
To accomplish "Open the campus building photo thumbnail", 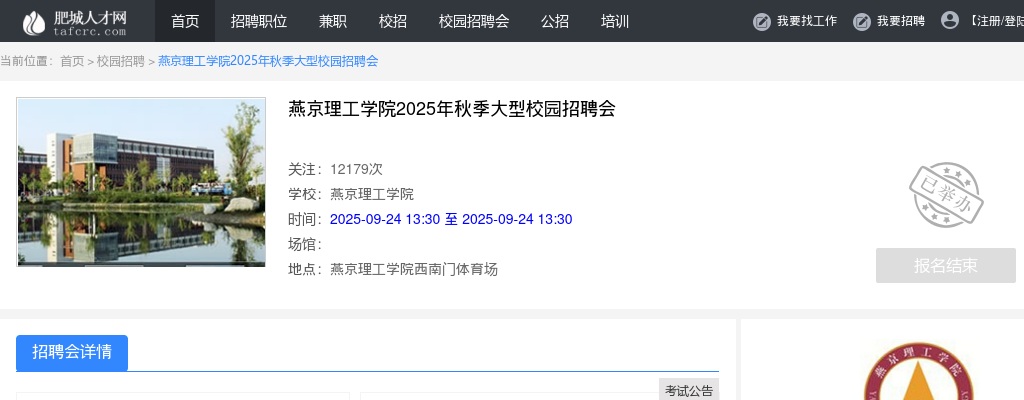I will point(141,182).
